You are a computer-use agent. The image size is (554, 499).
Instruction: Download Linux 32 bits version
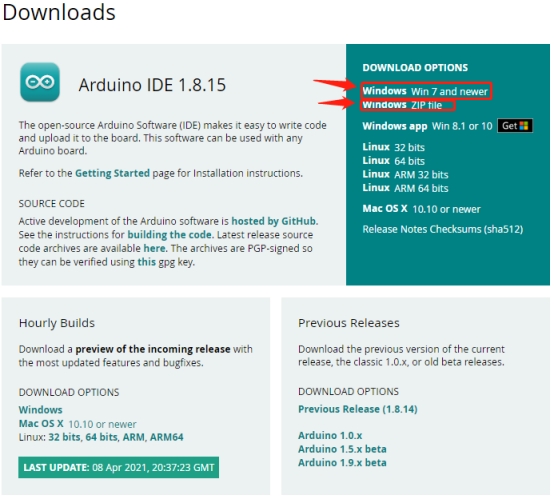click(x=393, y=147)
